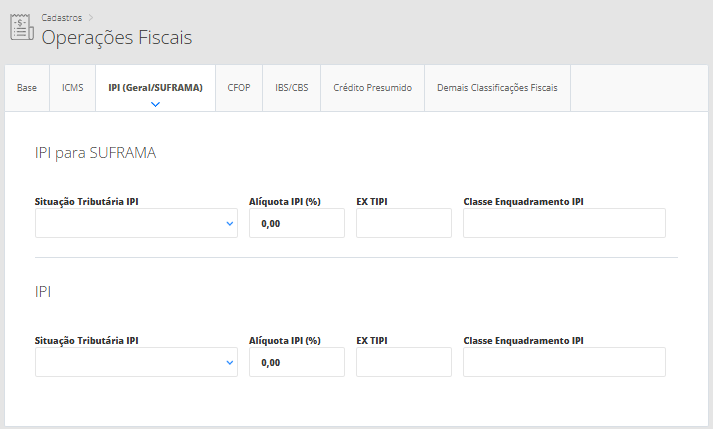This screenshot has width=713, height=429.
Task: Open the ICMS tab
Action: point(72,88)
